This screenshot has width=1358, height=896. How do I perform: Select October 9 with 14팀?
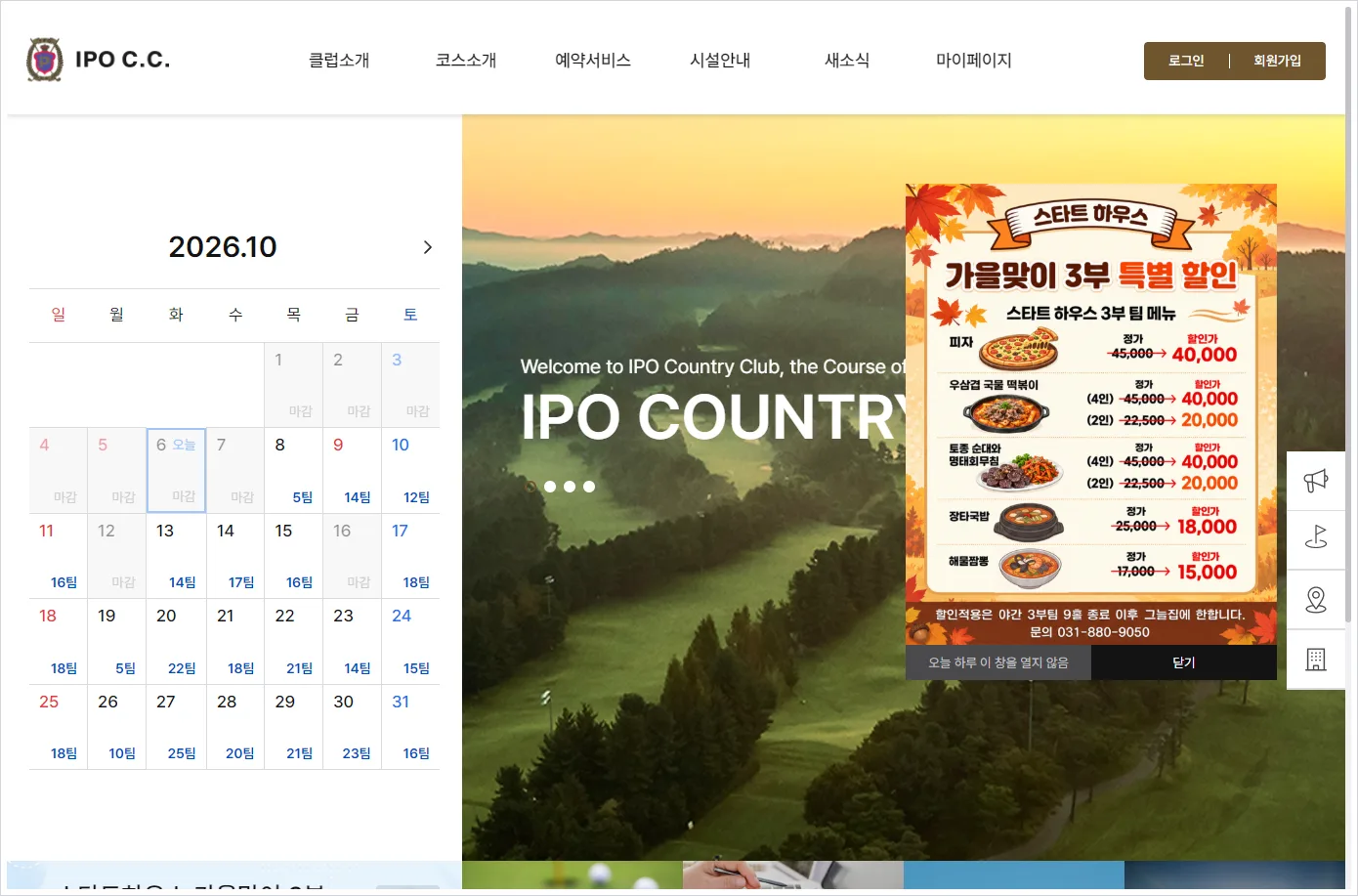pos(353,470)
